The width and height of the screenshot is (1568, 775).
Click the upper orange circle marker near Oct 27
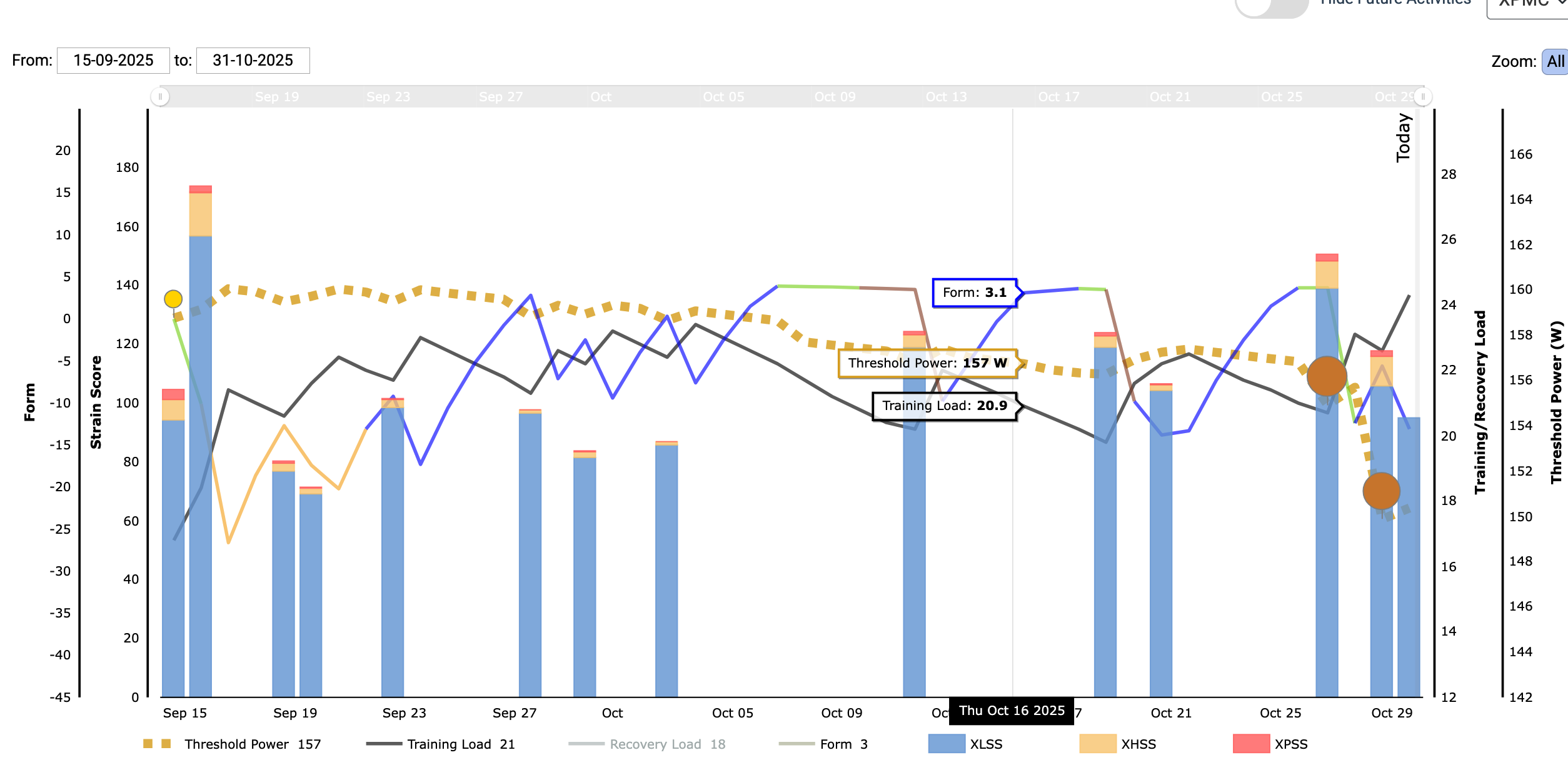point(1327,376)
